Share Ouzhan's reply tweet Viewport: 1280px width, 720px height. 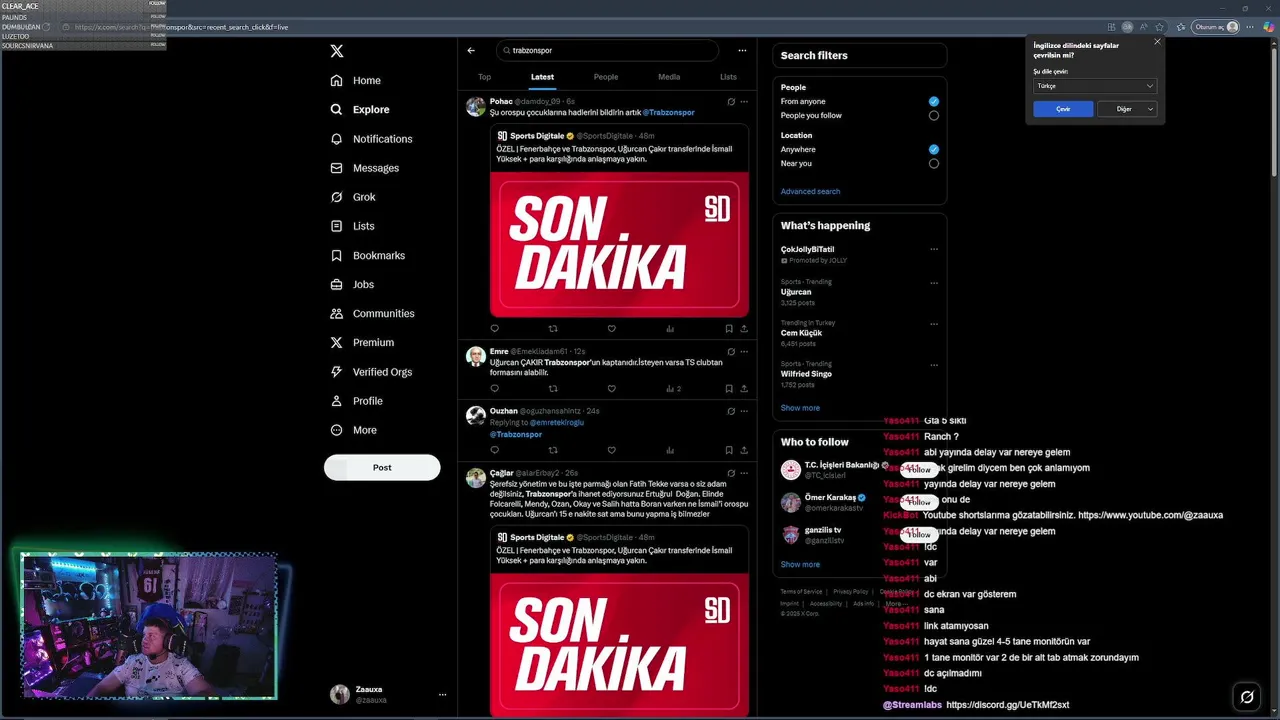click(x=743, y=450)
